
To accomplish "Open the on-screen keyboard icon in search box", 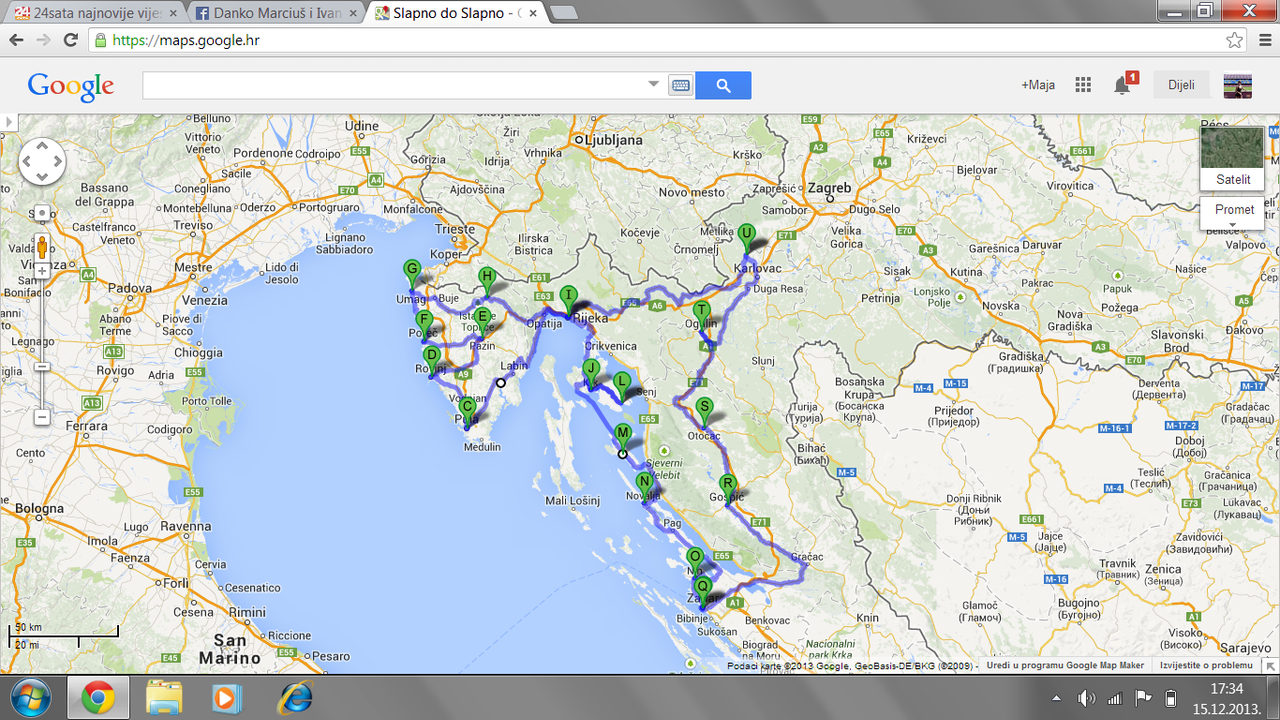I will (x=681, y=86).
